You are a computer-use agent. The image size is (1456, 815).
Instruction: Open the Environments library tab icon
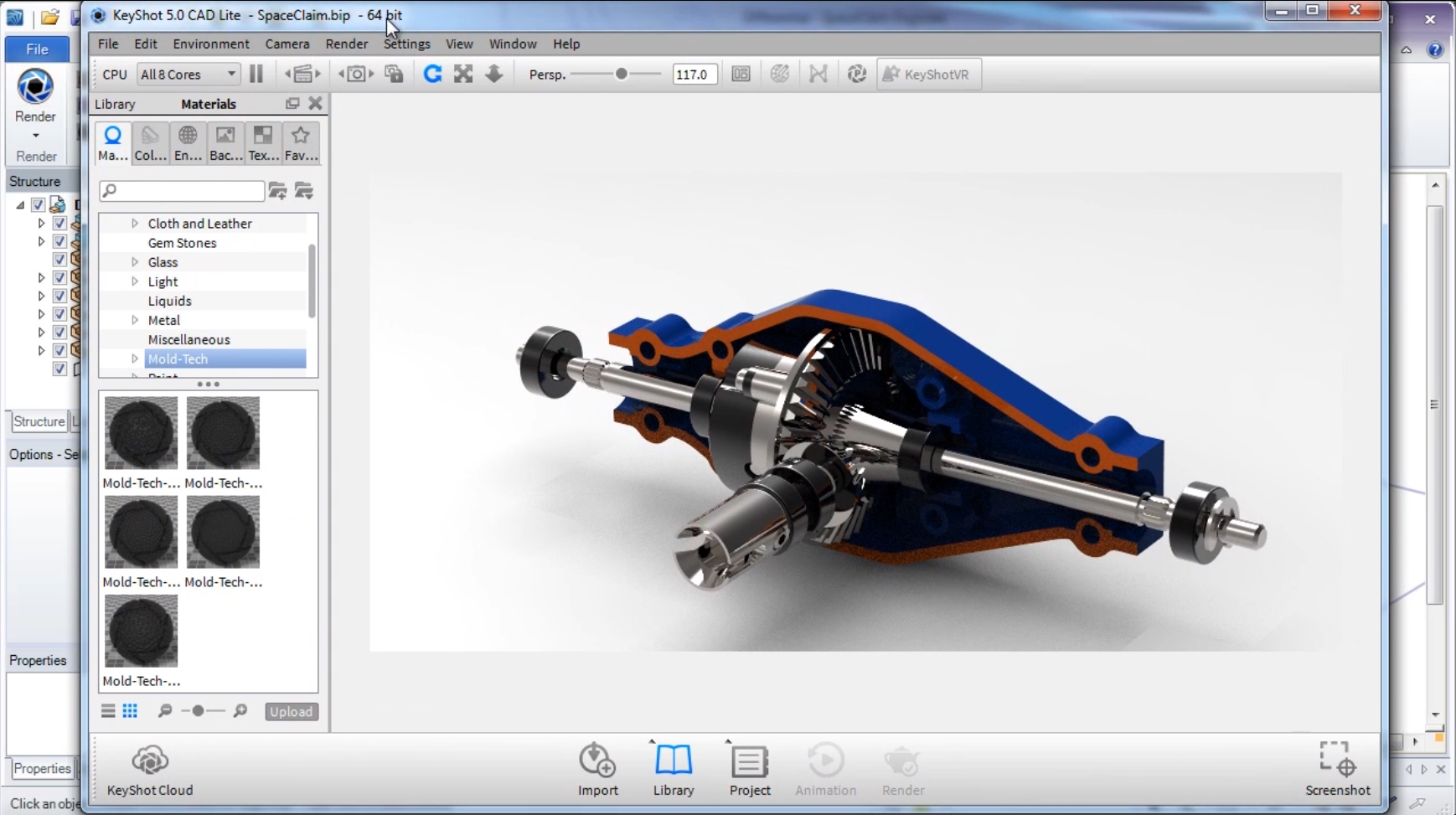point(188,142)
